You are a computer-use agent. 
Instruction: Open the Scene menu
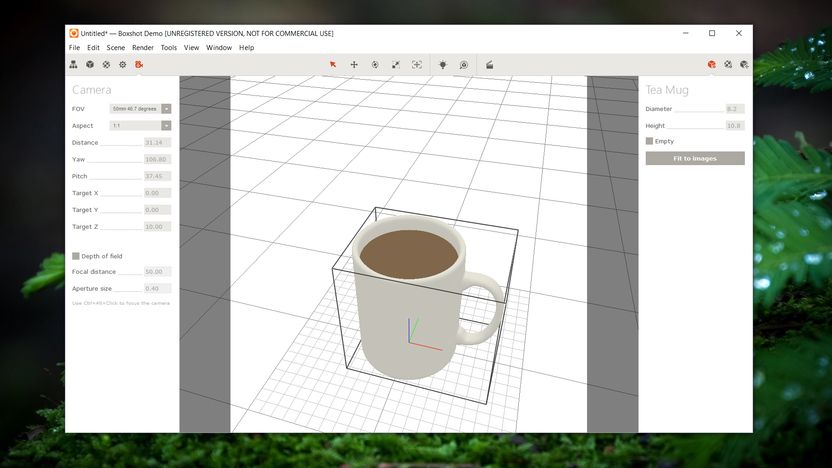tap(116, 48)
